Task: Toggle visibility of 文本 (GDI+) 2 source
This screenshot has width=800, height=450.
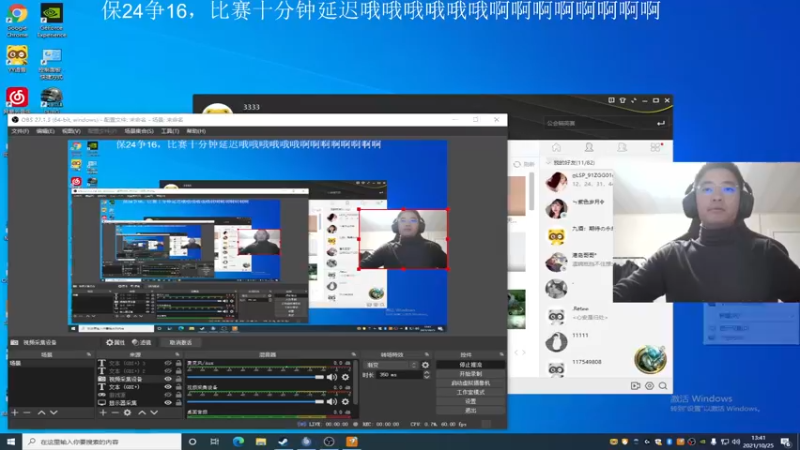Action: (x=168, y=371)
